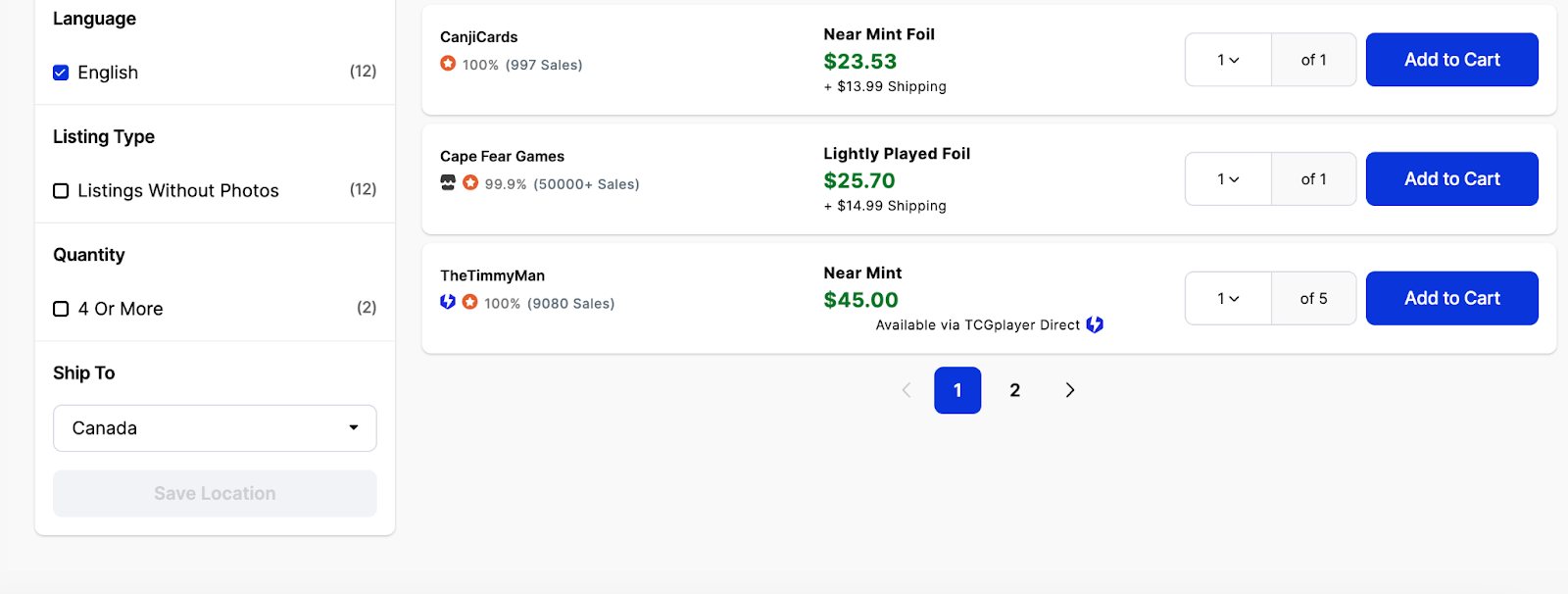
Task: Open the quantity dropdown for TheTimmyMan's listing
Action: [x=1227, y=298]
